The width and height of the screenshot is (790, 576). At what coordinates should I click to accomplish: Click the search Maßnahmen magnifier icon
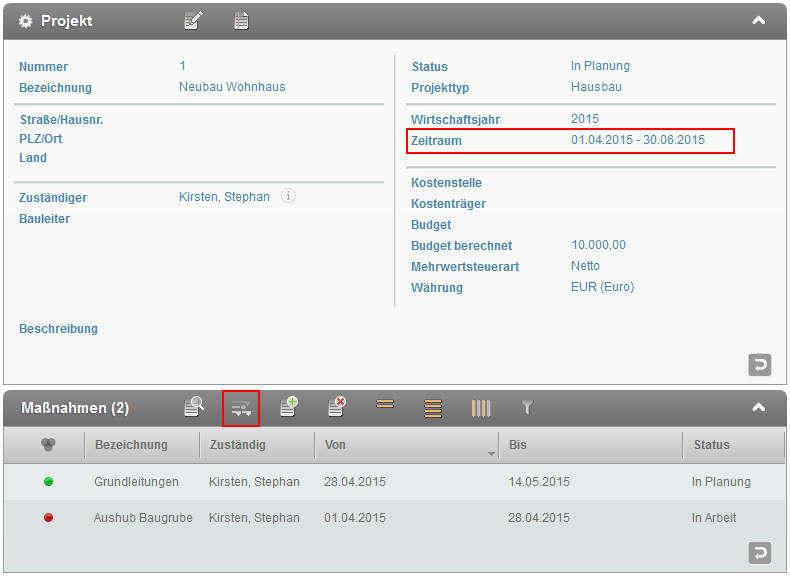coord(194,407)
